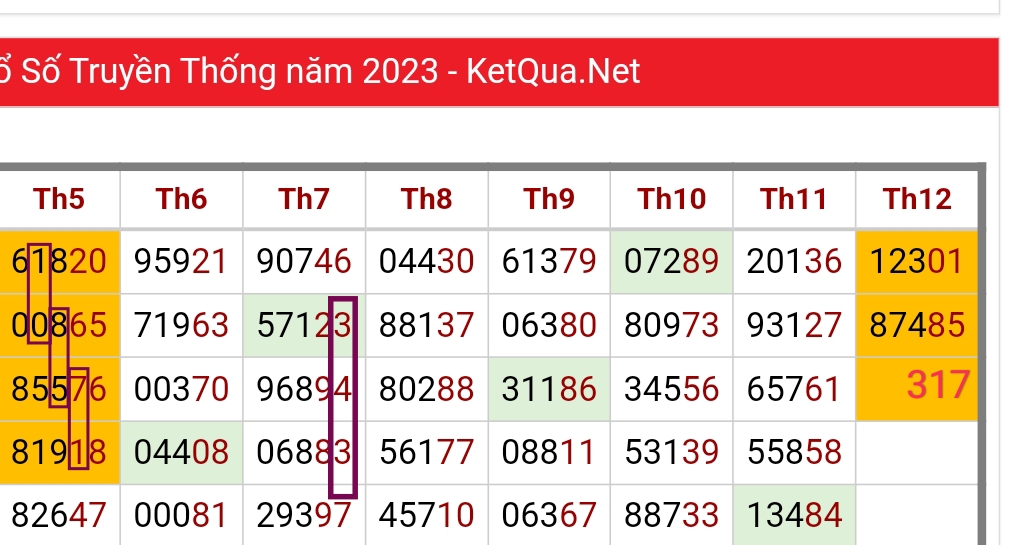The image size is (1009, 545).
Task: Select cell 04408 in Th6 column
Action: pyautogui.click(x=181, y=452)
